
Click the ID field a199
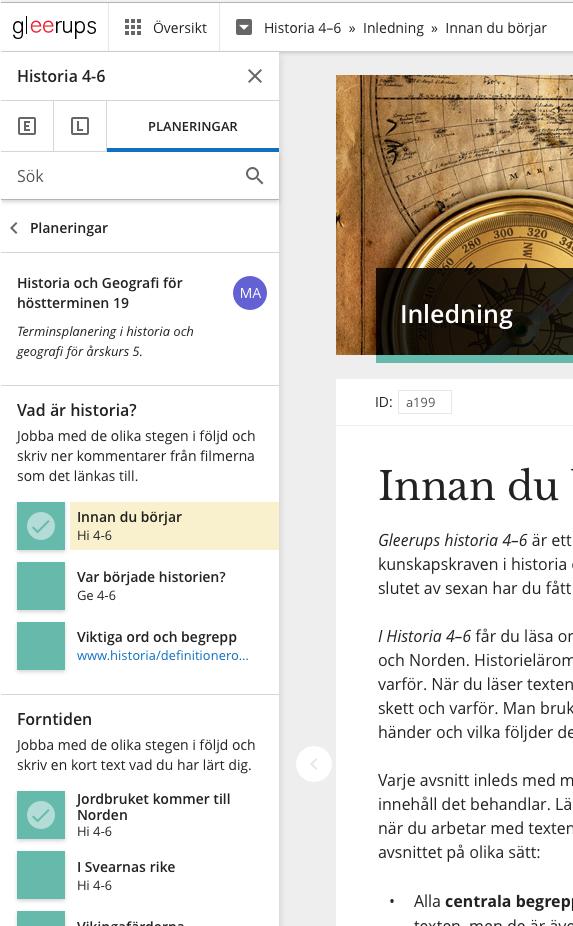[x=425, y=402]
